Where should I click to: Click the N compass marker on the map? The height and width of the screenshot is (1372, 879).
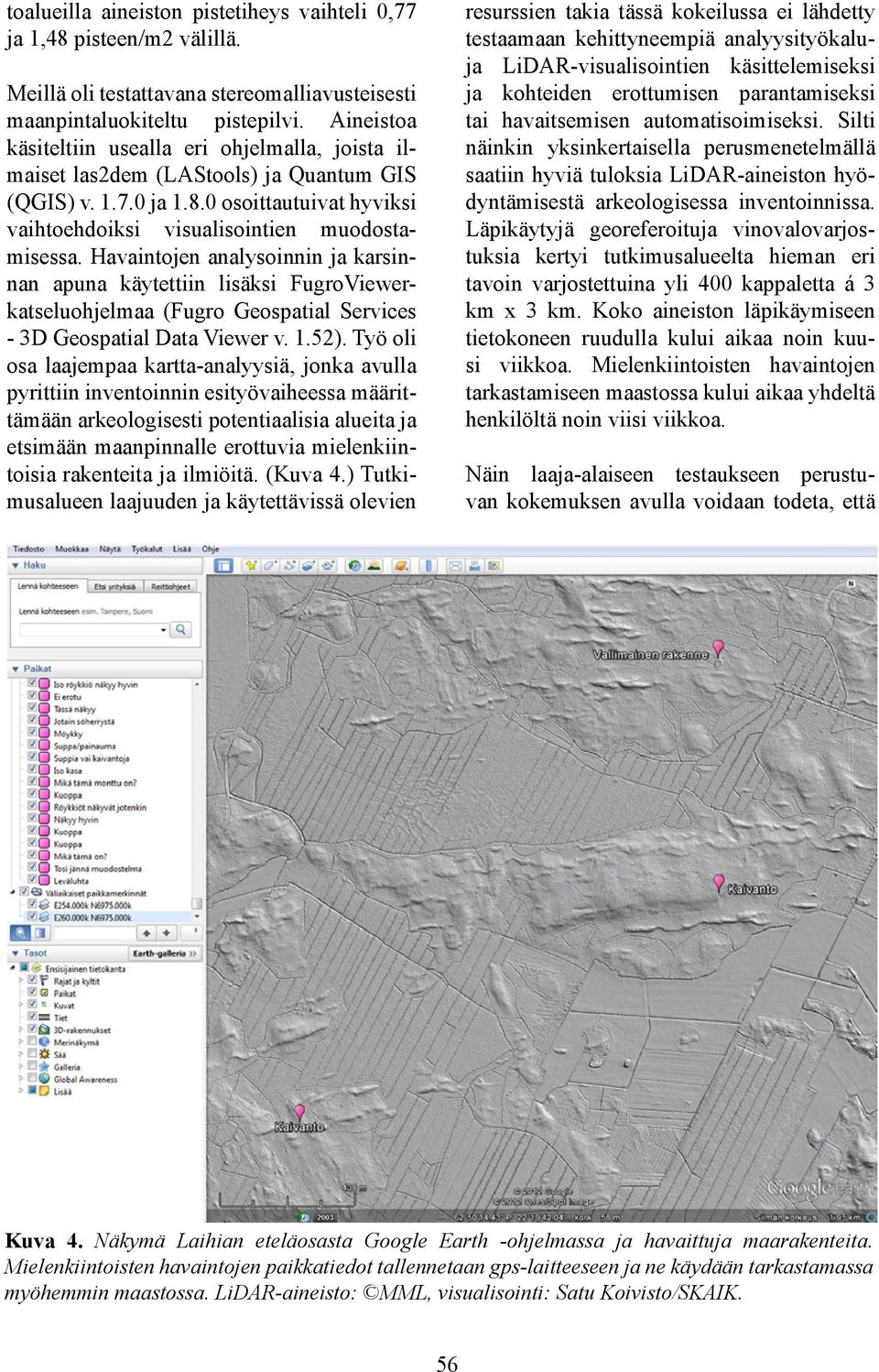(851, 583)
